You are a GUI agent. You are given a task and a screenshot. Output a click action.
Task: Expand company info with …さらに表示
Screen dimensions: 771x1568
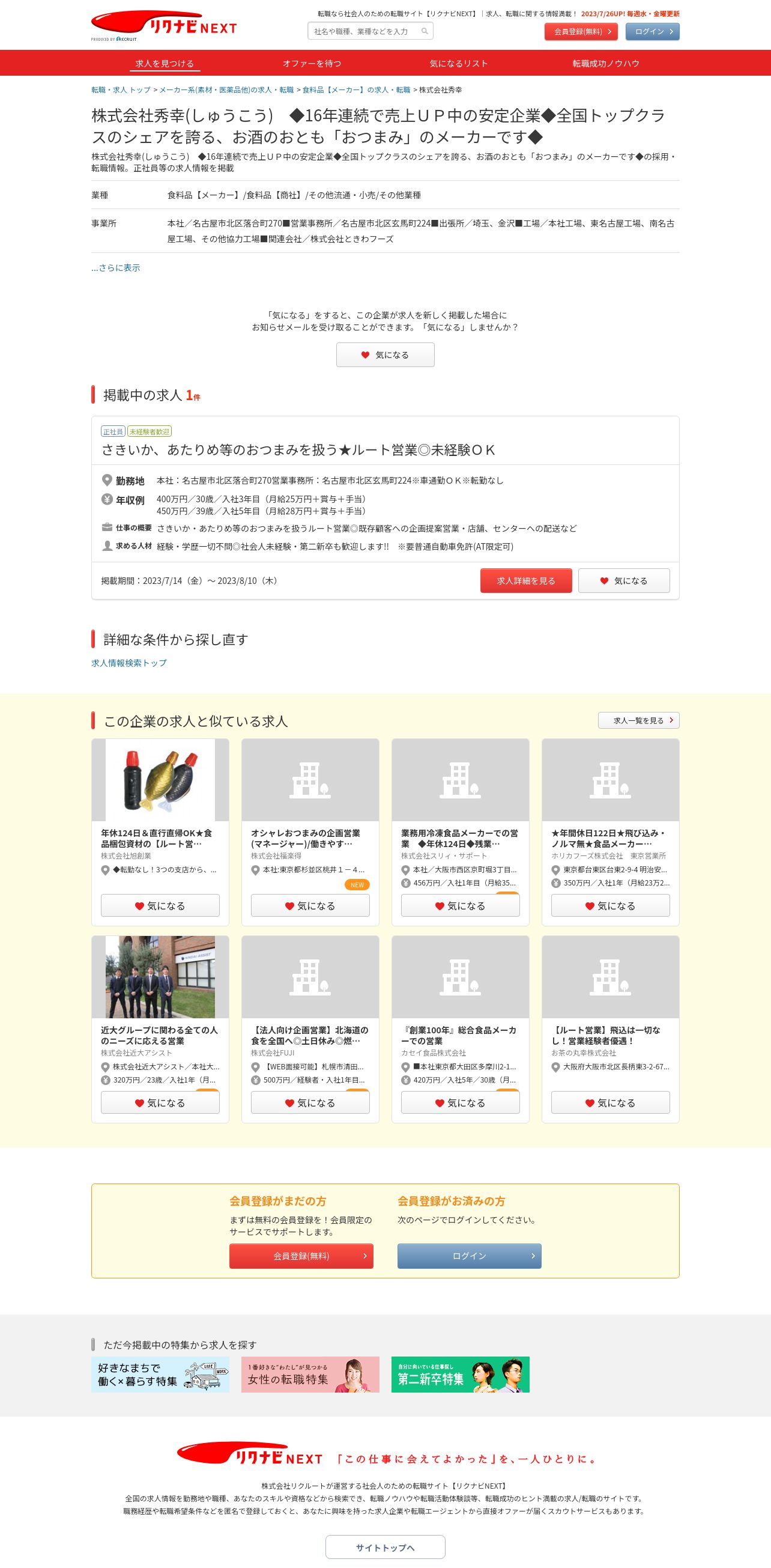(116, 268)
